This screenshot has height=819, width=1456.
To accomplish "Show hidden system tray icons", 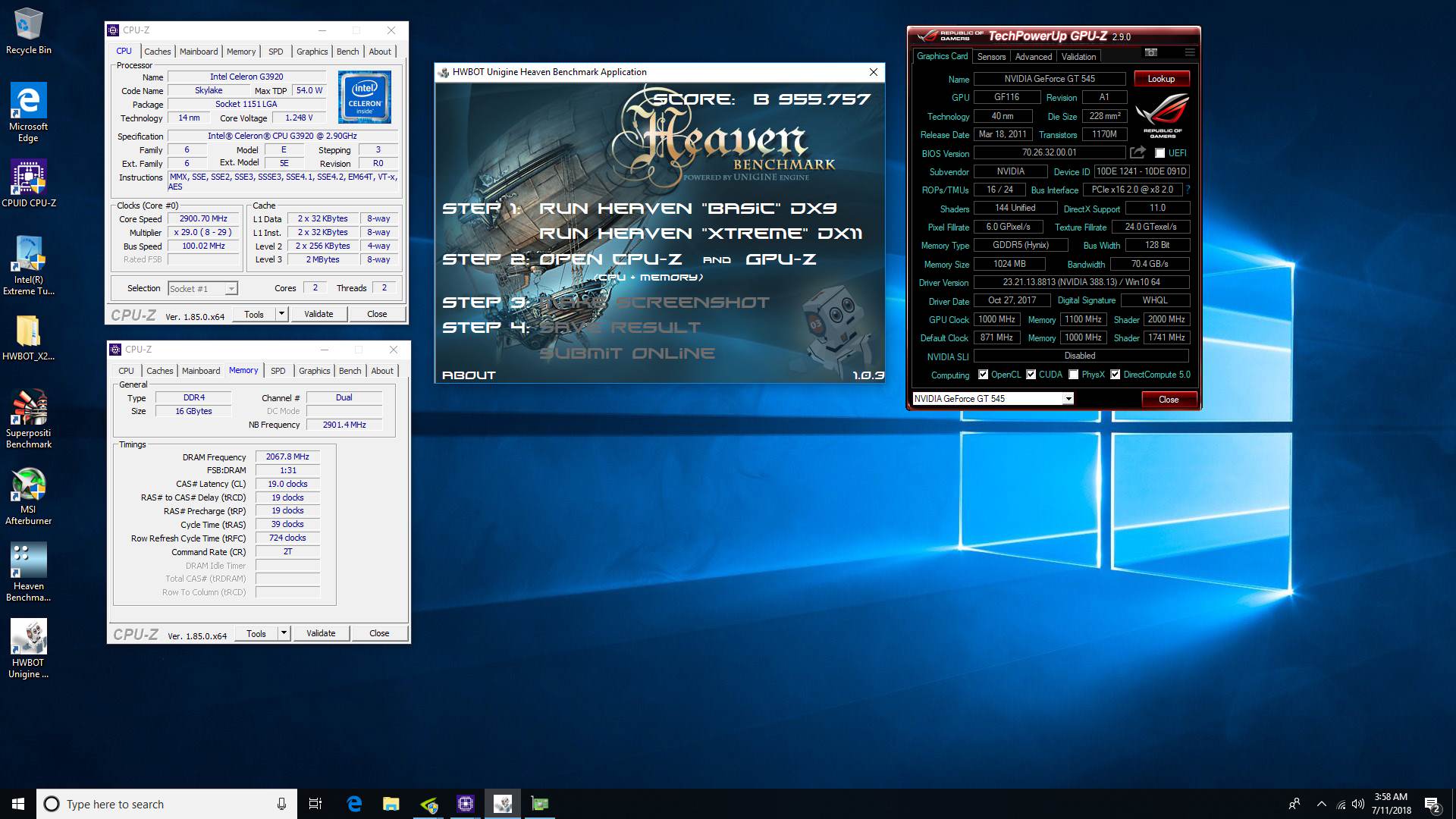I will coord(1322,804).
